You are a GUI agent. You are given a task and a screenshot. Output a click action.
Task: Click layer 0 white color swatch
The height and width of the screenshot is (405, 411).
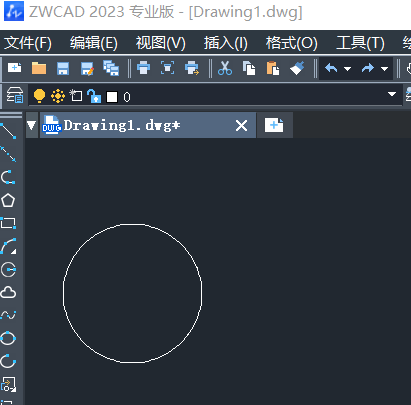tap(112, 97)
